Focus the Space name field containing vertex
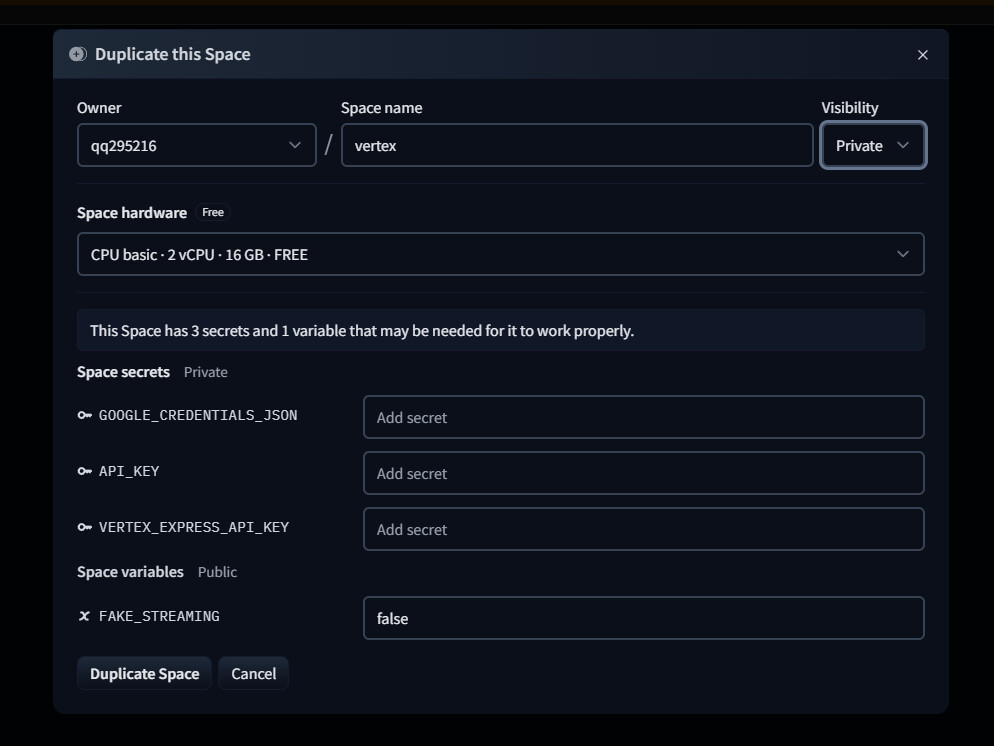The height and width of the screenshot is (746, 994). click(x=576, y=145)
